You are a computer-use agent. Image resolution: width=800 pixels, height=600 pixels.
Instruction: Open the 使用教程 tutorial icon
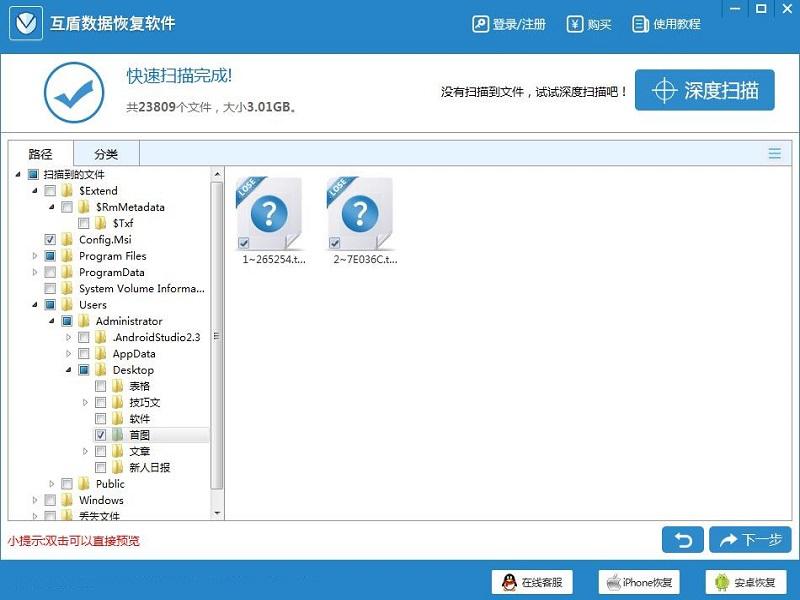click(641, 24)
